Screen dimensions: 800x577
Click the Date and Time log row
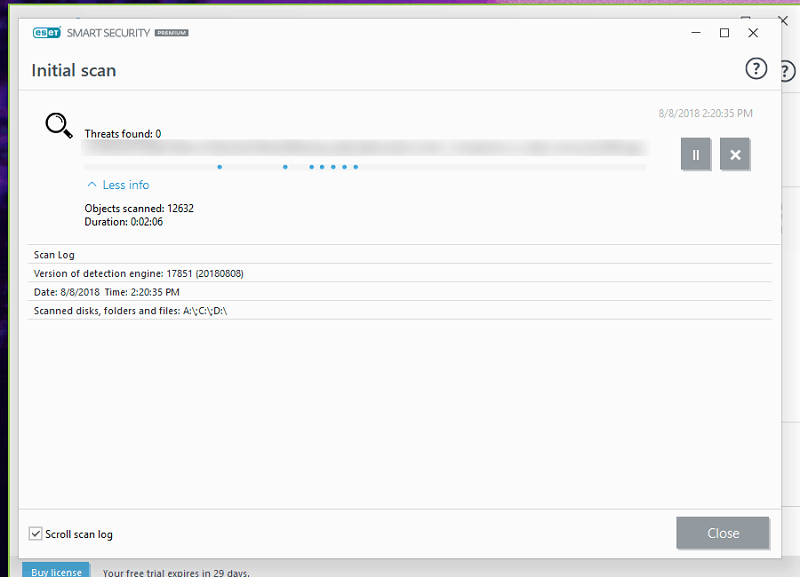tap(107, 292)
